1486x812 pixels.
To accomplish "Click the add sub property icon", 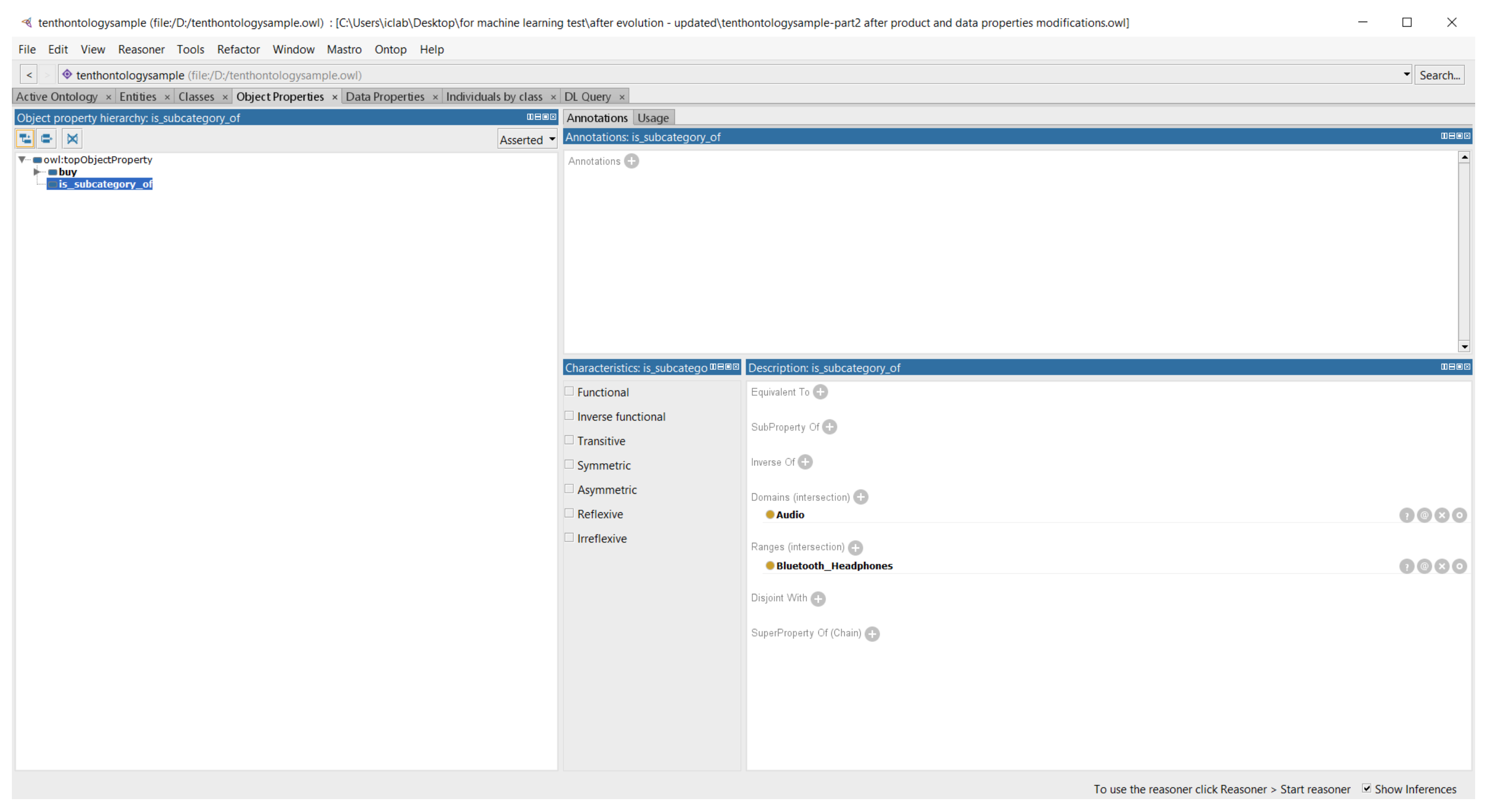I will tap(25, 138).
